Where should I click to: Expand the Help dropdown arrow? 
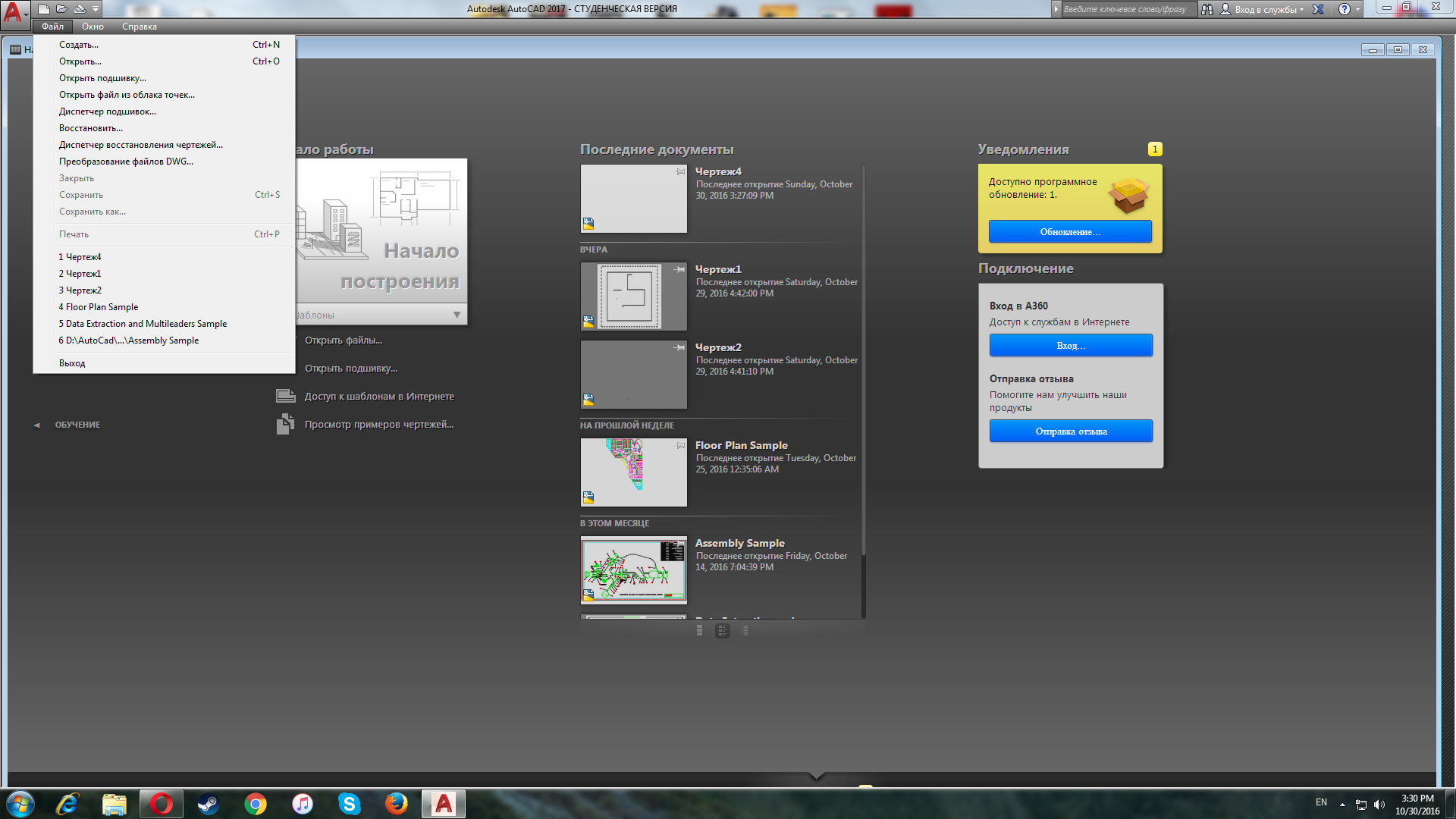1357,9
